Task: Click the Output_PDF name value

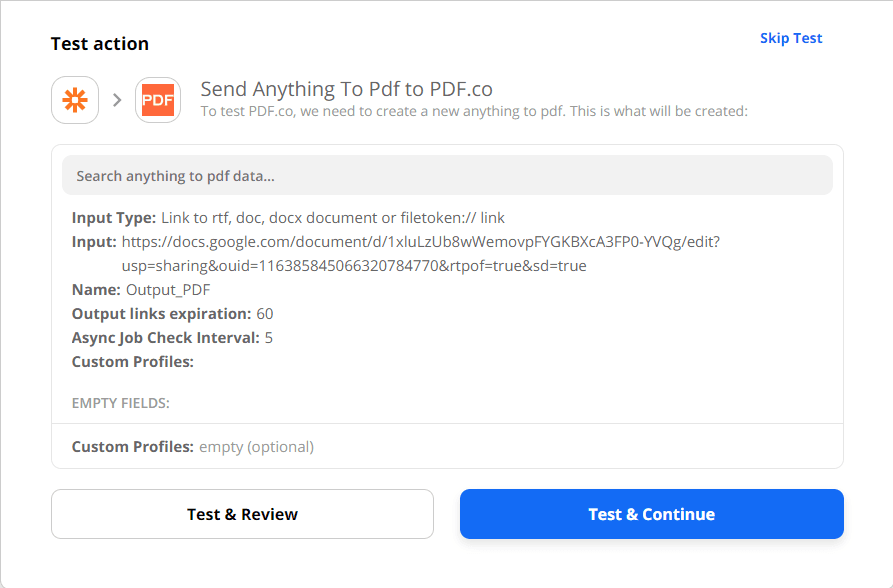Action: tap(154, 289)
